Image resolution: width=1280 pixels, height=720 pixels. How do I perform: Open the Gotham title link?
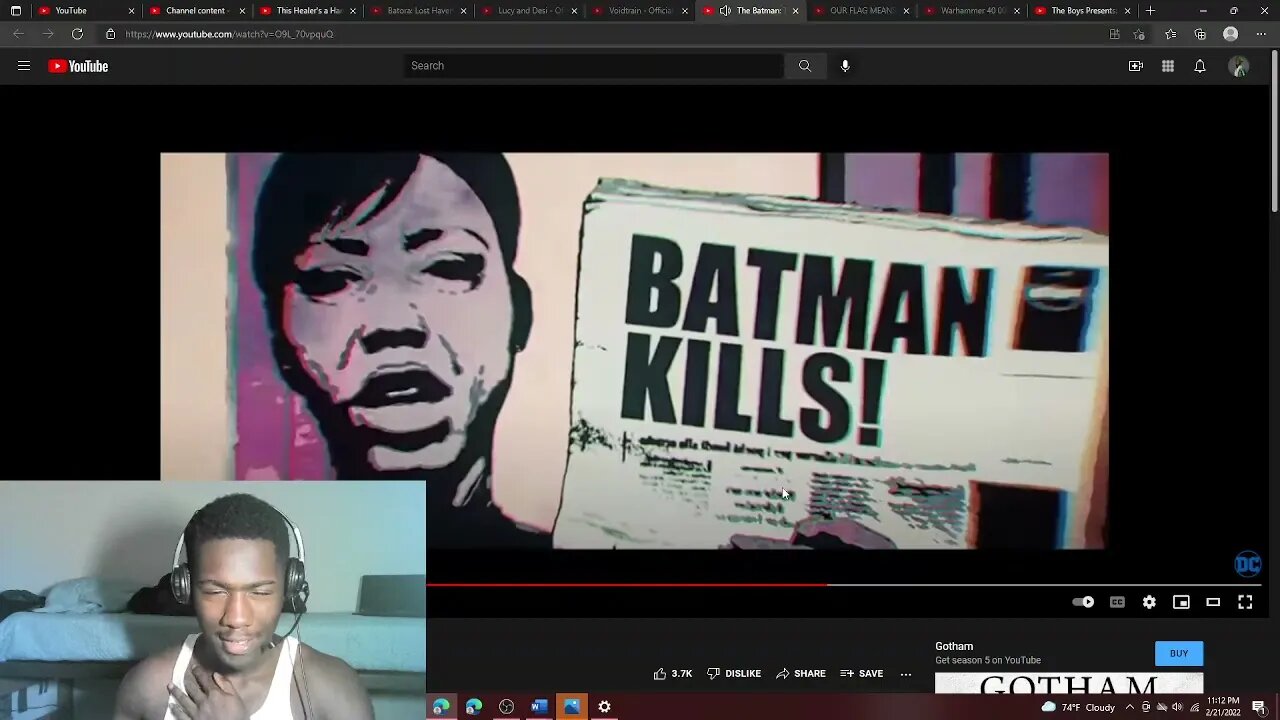(x=954, y=646)
